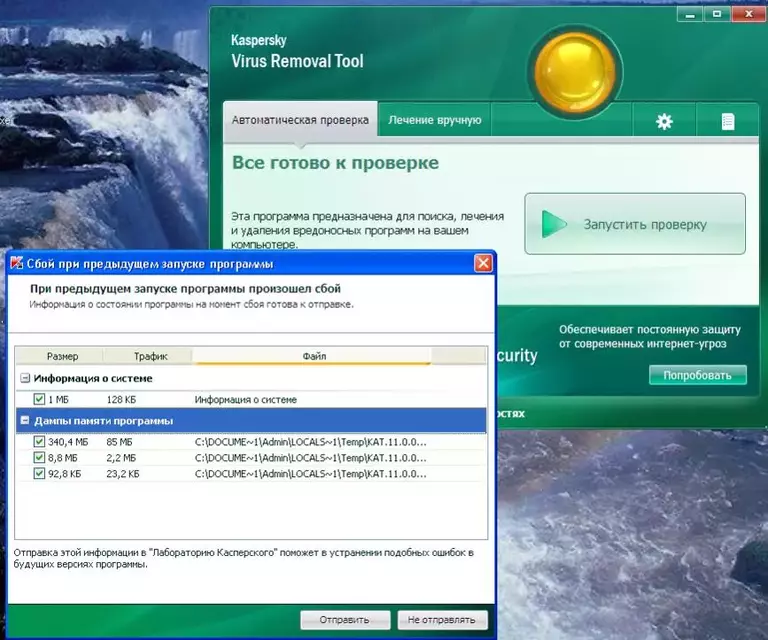The height and width of the screenshot is (640, 768).
Task: Select the 92,8 КБ dump file path
Action: coord(311,474)
